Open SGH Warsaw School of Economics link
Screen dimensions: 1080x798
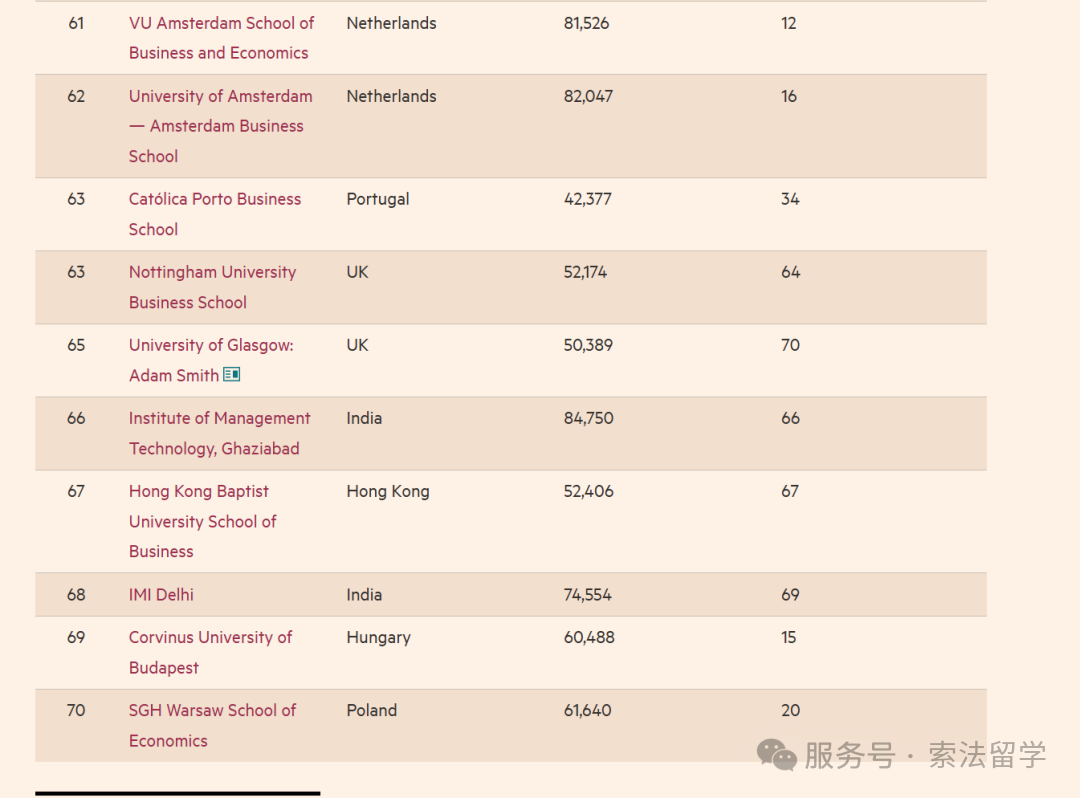[212, 725]
